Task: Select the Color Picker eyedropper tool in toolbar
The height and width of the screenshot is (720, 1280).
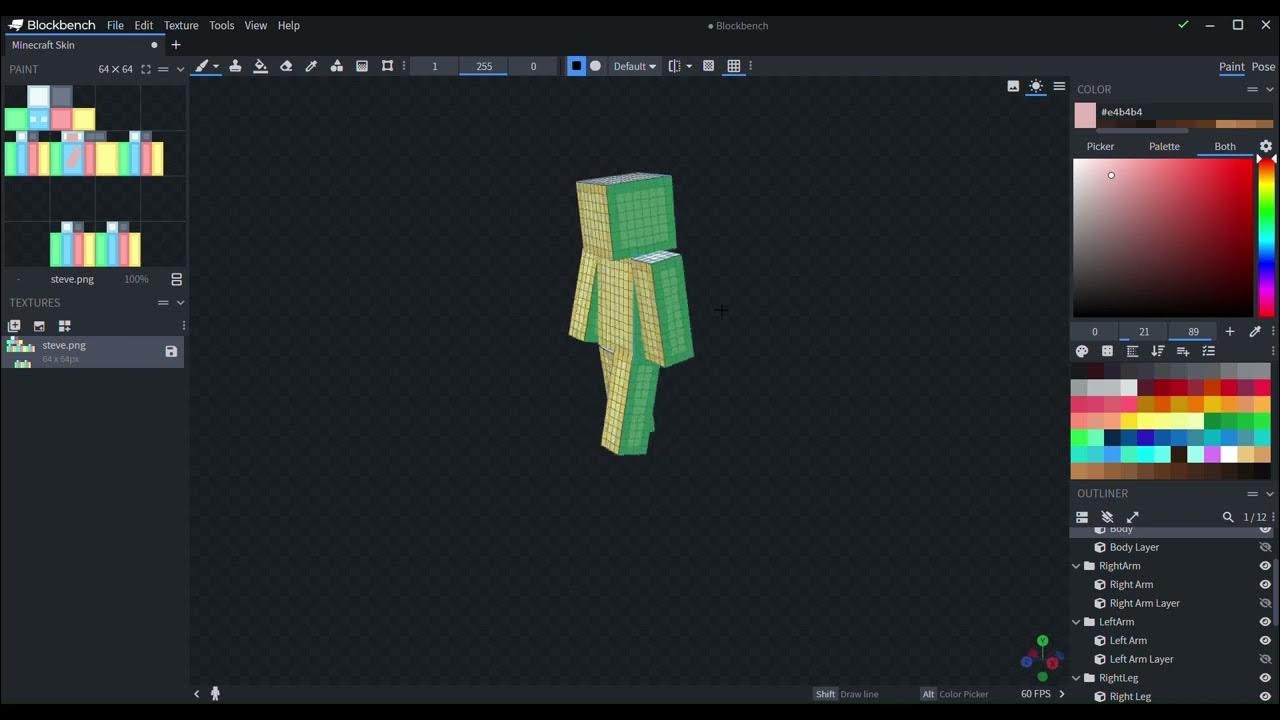Action: click(311, 66)
